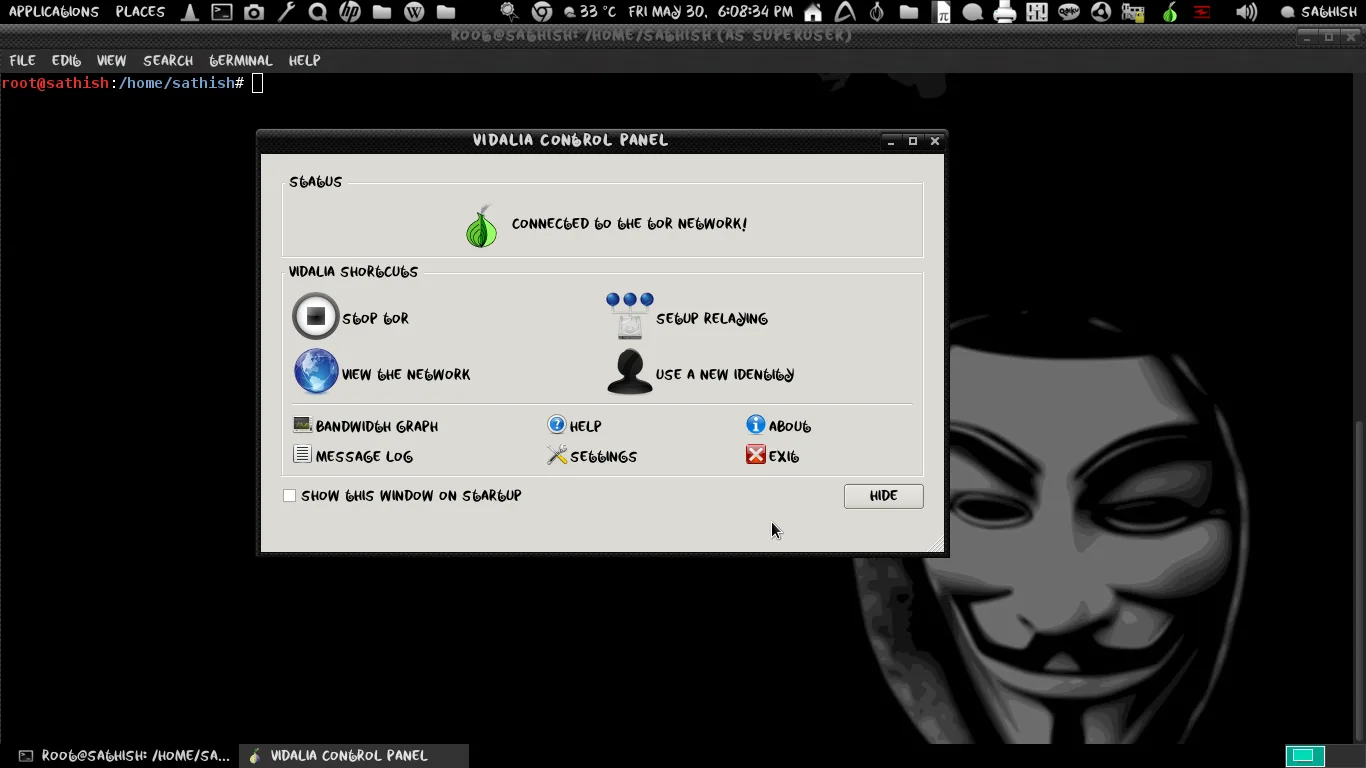This screenshot has height=768, width=1366.
Task: Click the chat bubble icon in panel
Action: (x=973, y=12)
